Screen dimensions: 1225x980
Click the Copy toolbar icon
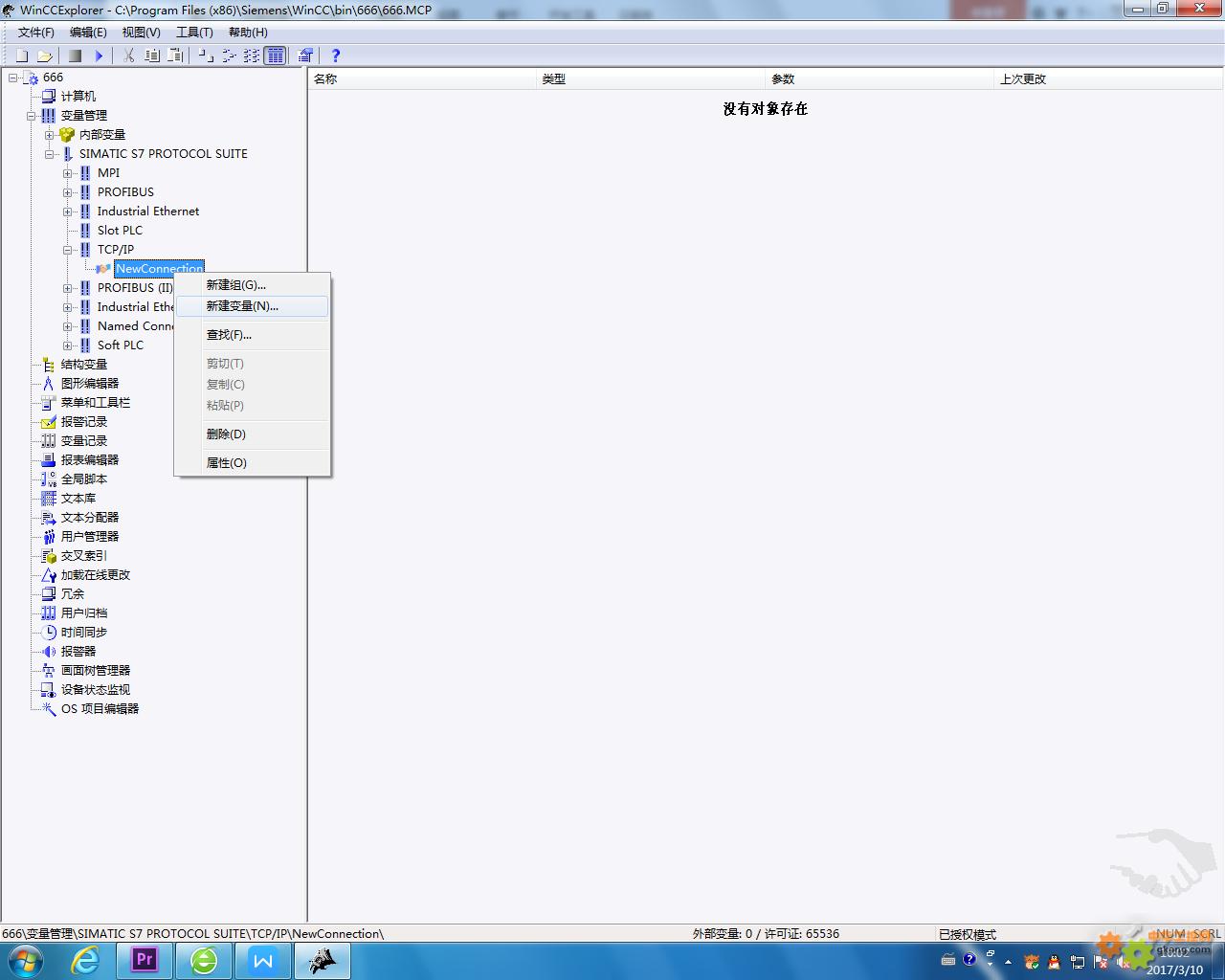152,56
